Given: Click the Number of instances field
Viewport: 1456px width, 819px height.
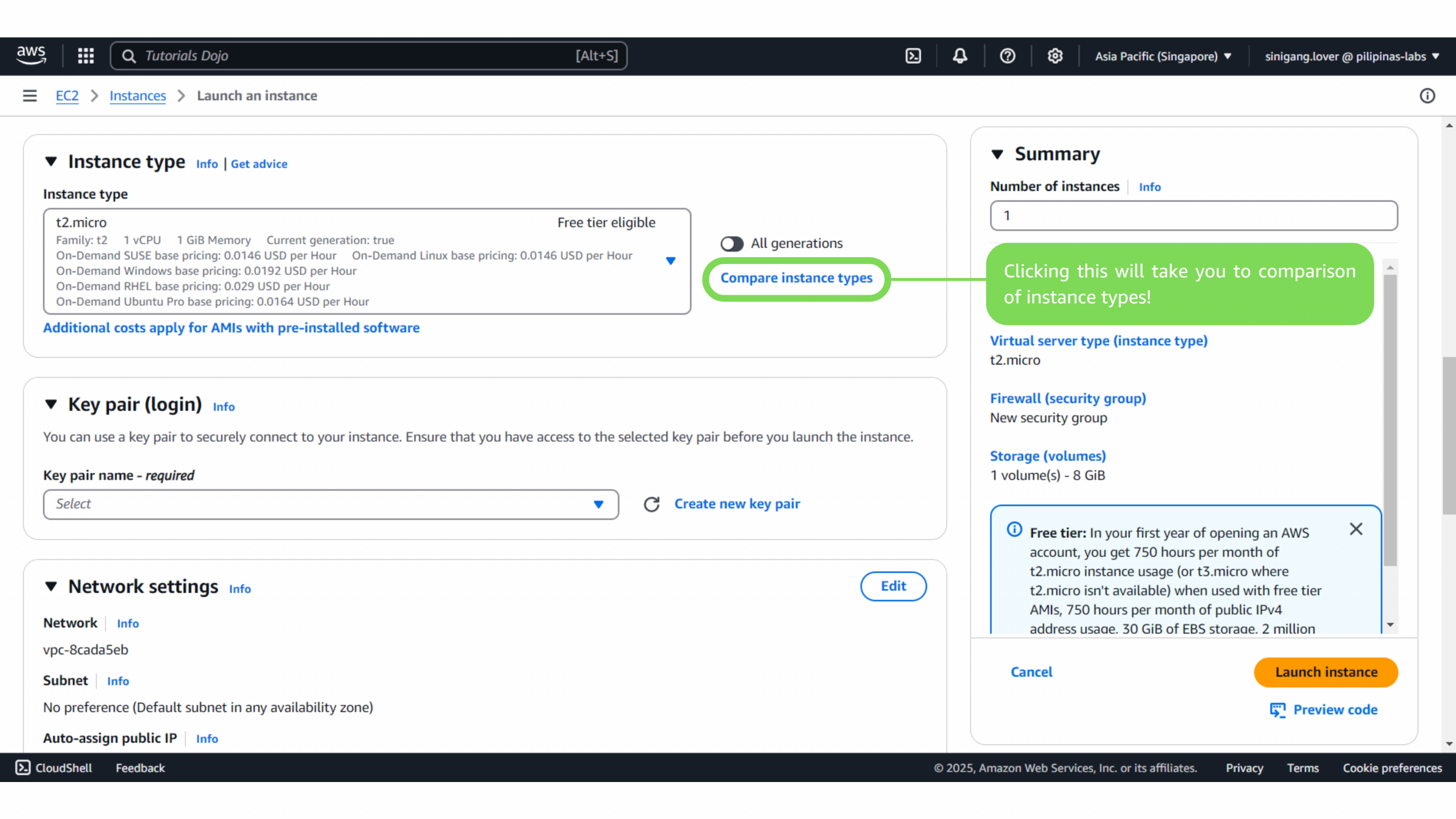Looking at the screenshot, I should (x=1193, y=216).
